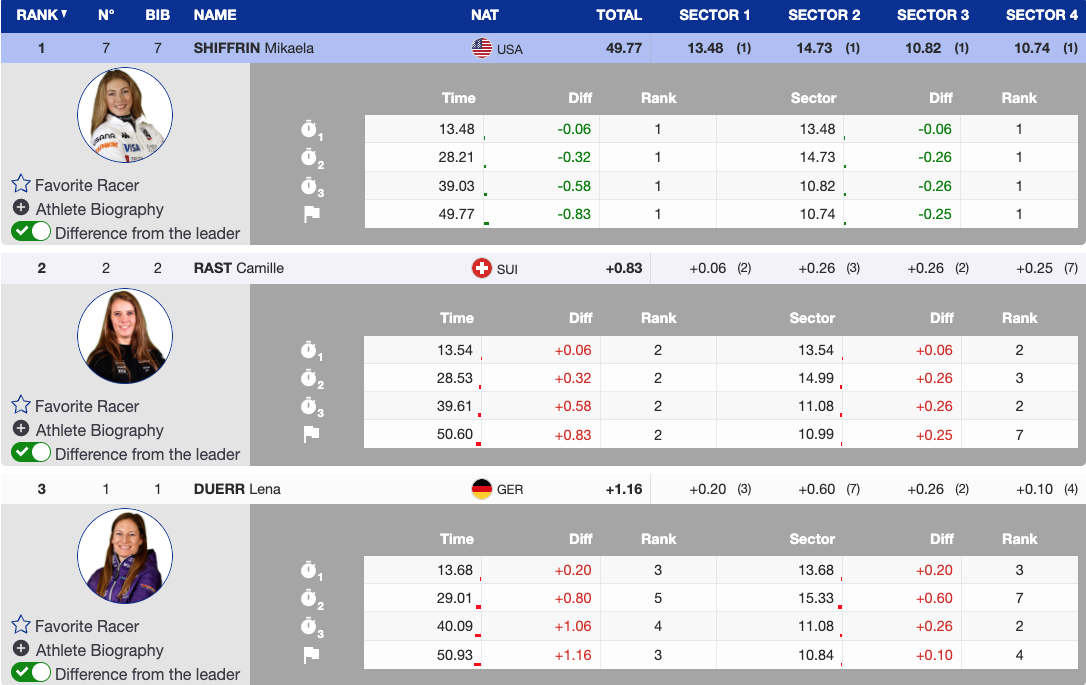The image size is (1086, 685).
Task: Click the star icon beside Rast's Favorite Racer
Action: (x=21, y=405)
